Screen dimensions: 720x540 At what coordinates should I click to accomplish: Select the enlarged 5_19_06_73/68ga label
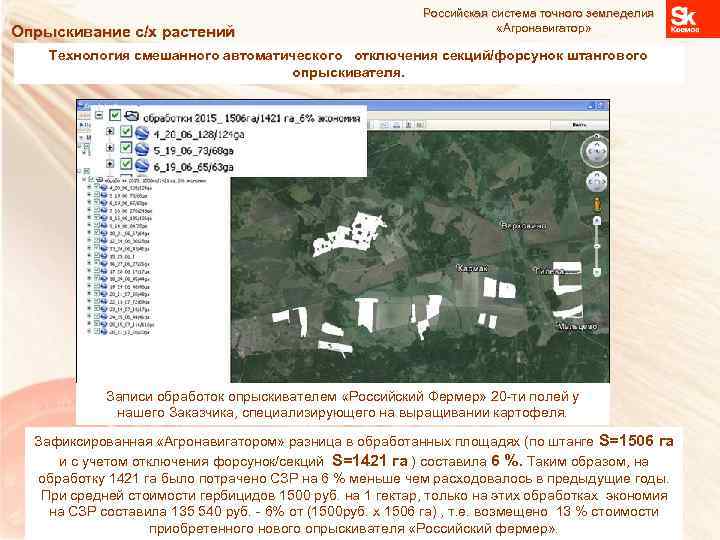pyautogui.click(x=193, y=151)
